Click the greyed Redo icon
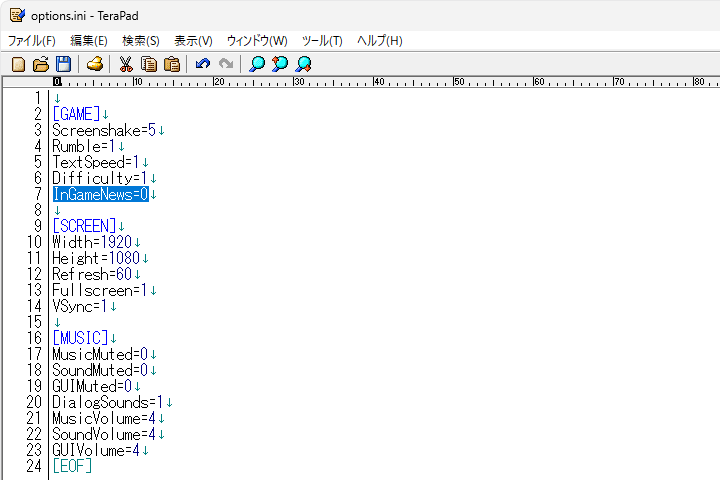The width and height of the screenshot is (720, 480). pyautogui.click(x=225, y=64)
